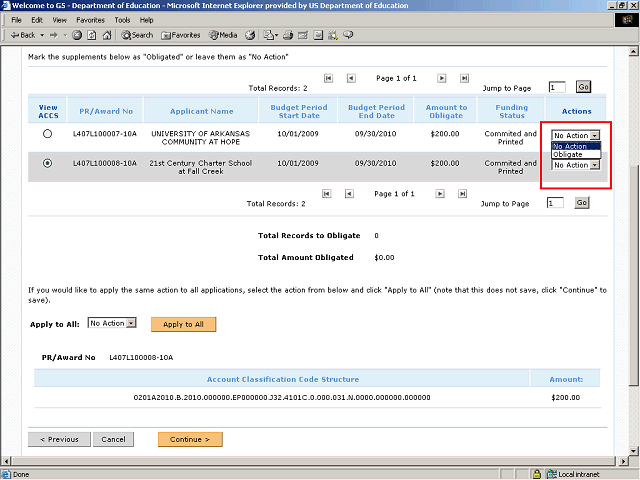Open the History toolbar icon
Screen dimensions: 640x480
[x=250, y=35]
